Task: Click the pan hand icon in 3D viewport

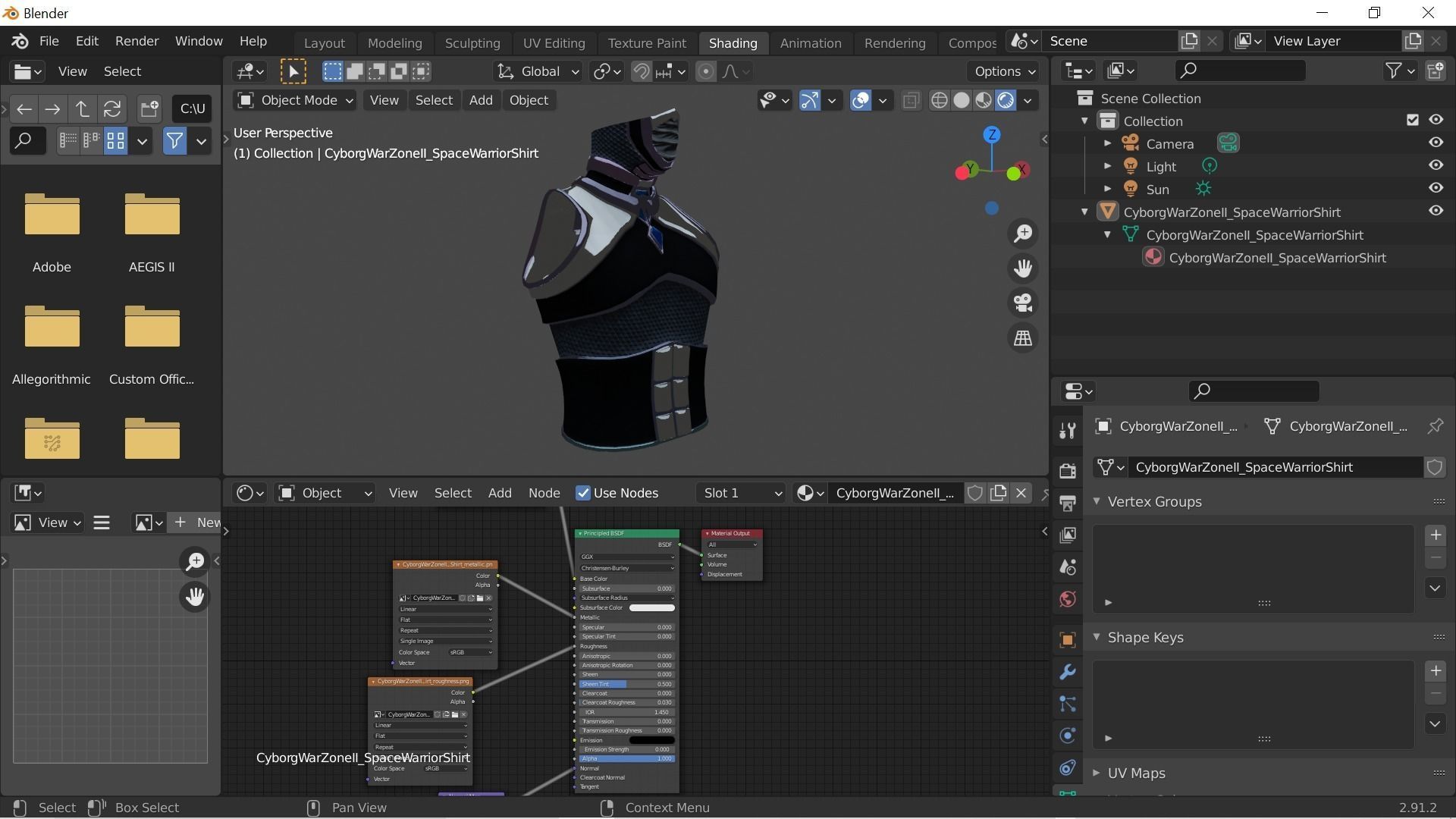Action: [x=1023, y=268]
